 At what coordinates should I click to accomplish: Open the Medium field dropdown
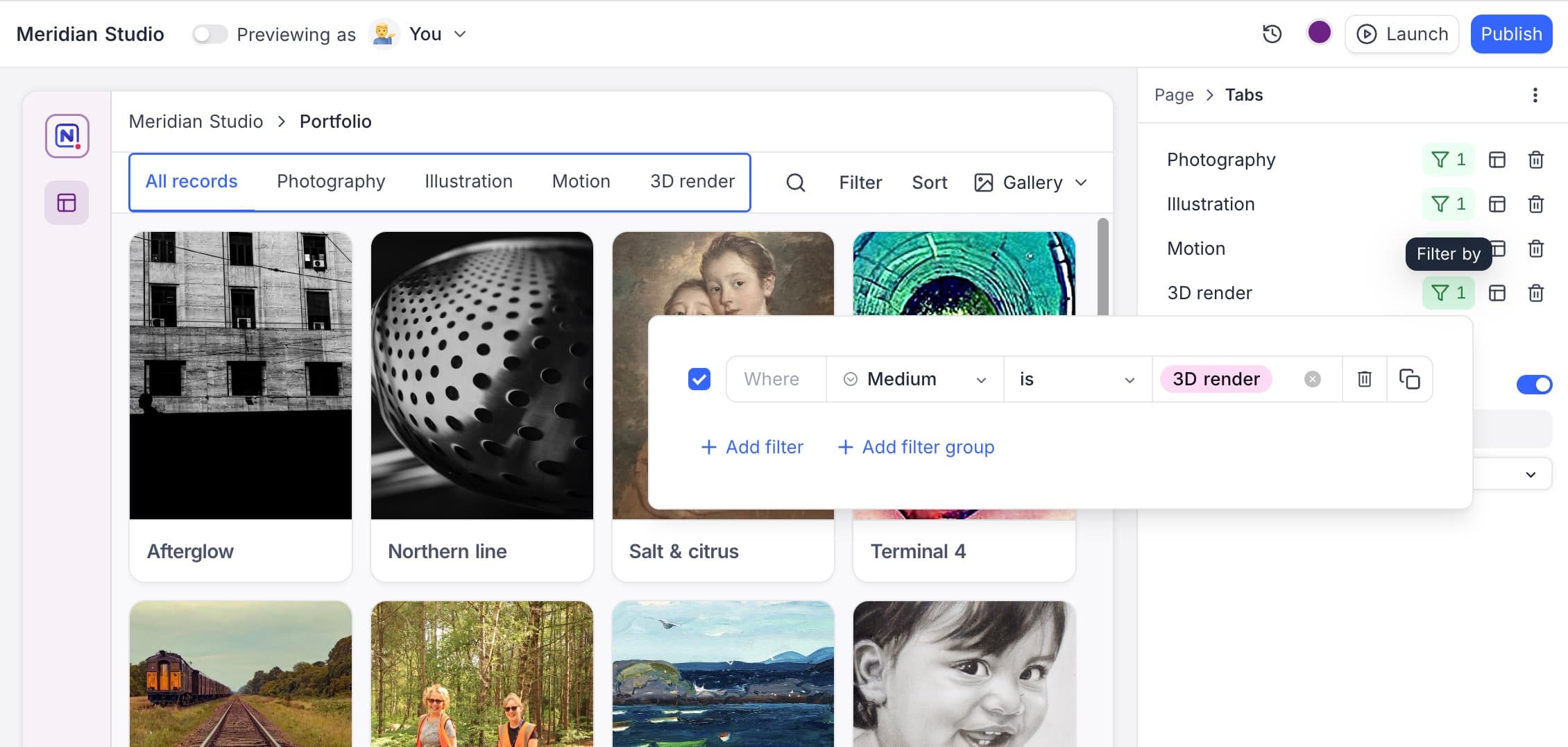[914, 379]
